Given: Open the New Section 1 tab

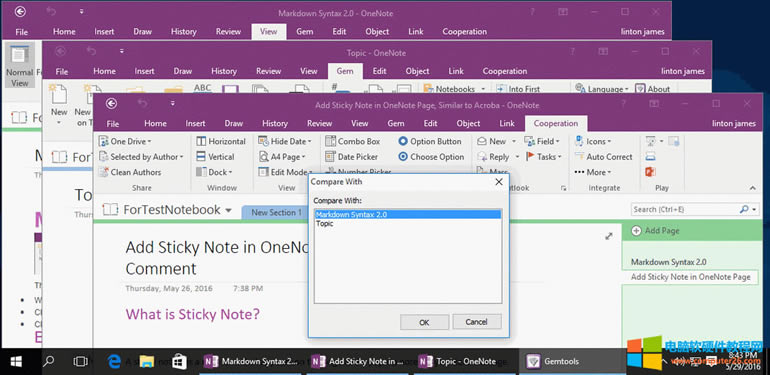Looking at the screenshot, I should (276, 213).
